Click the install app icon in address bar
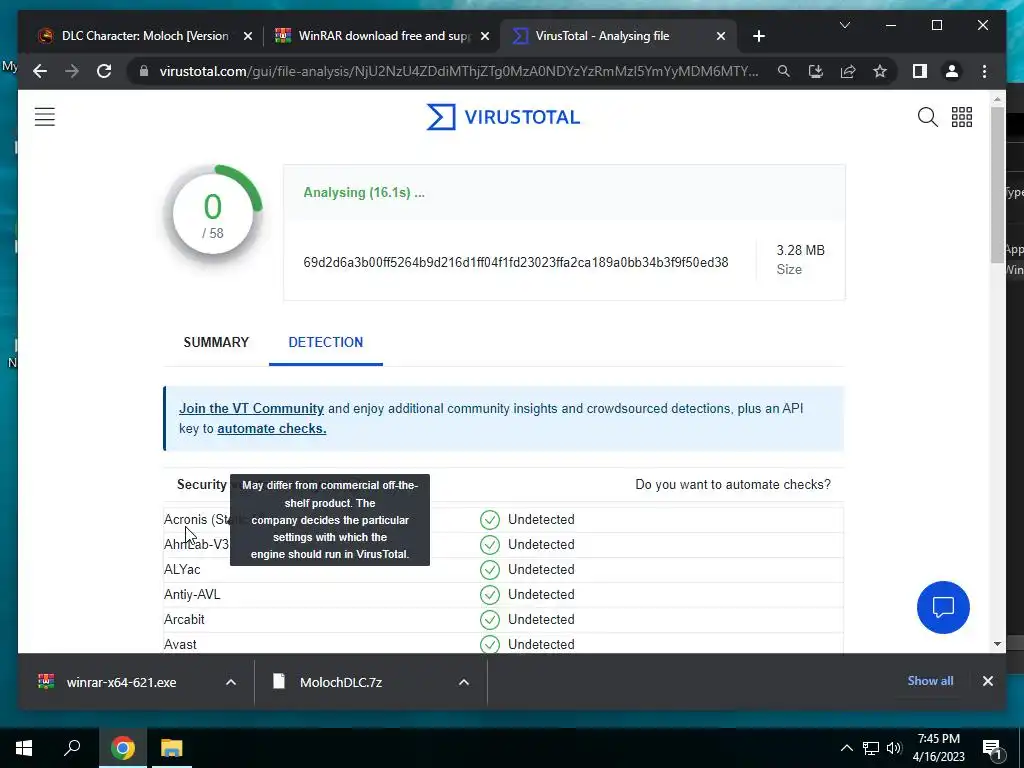The height and width of the screenshot is (768, 1024). [816, 71]
